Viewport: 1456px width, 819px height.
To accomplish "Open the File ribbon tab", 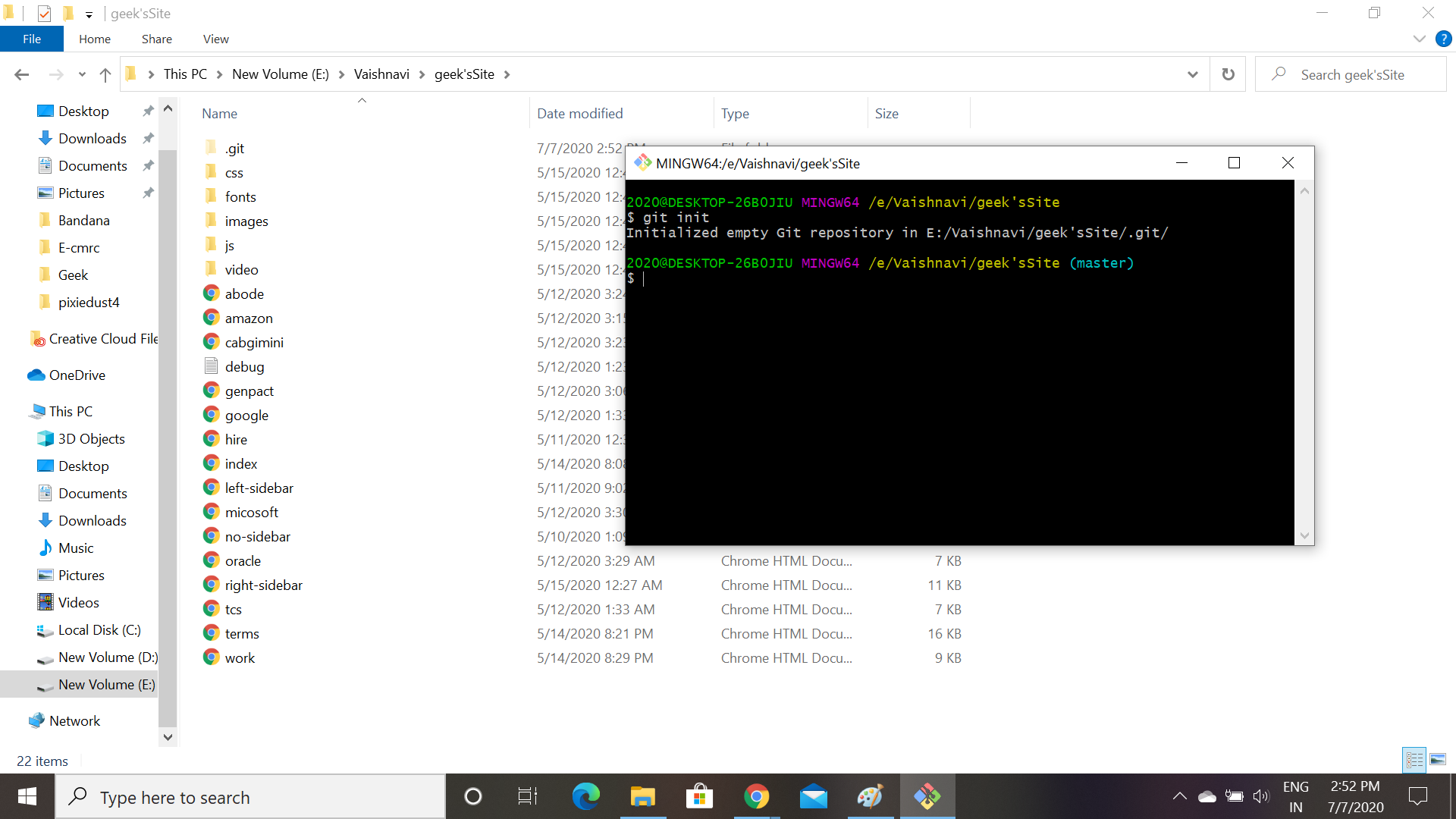I will click(32, 39).
